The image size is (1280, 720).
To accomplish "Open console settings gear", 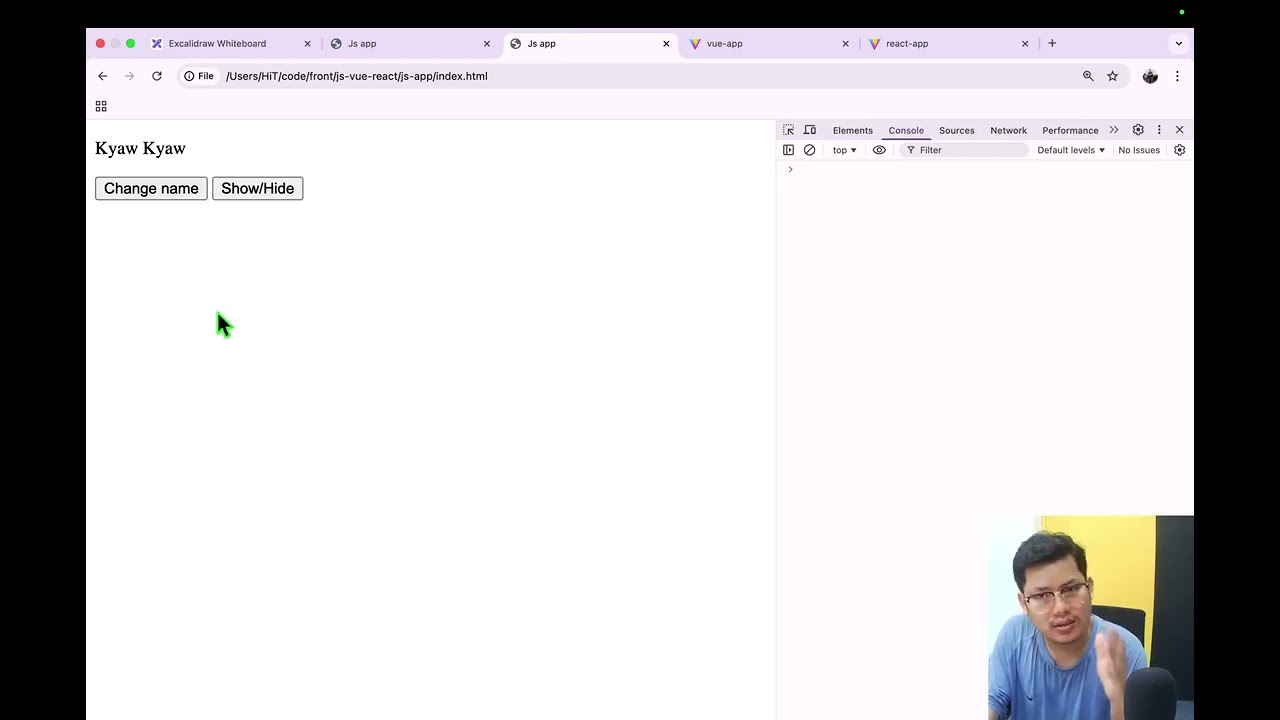I will pyautogui.click(x=1180, y=150).
